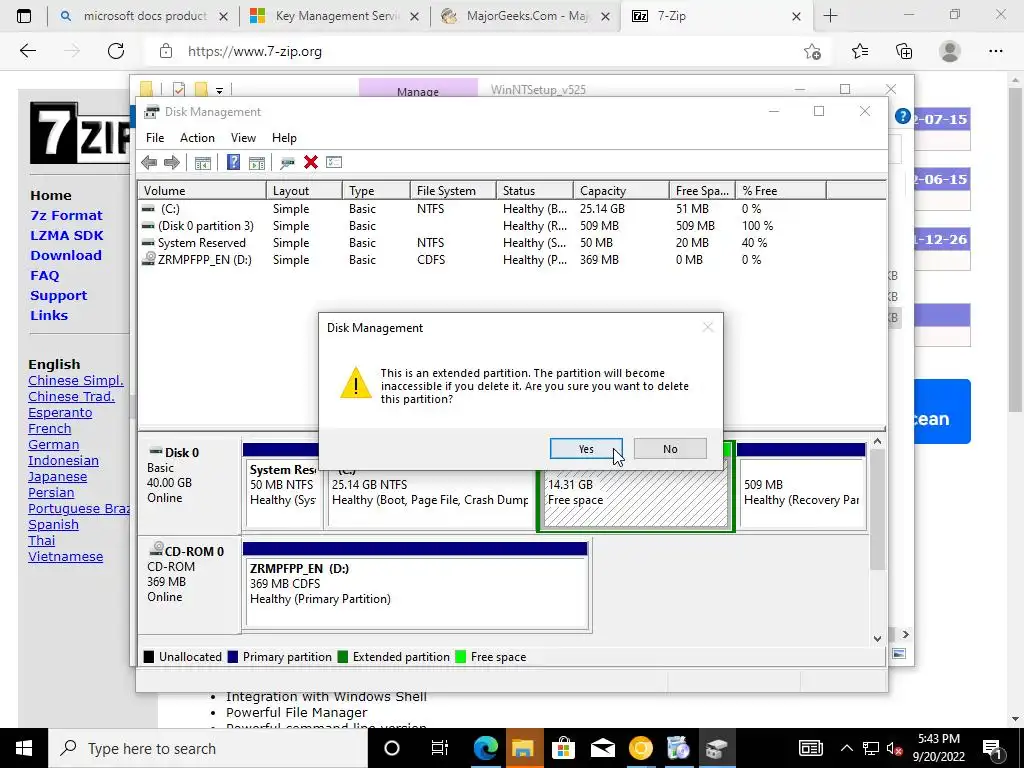Viewport: 1024px width, 768px height.
Task: Click the graphical view scroll-up arrow
Action: (877, 442)
